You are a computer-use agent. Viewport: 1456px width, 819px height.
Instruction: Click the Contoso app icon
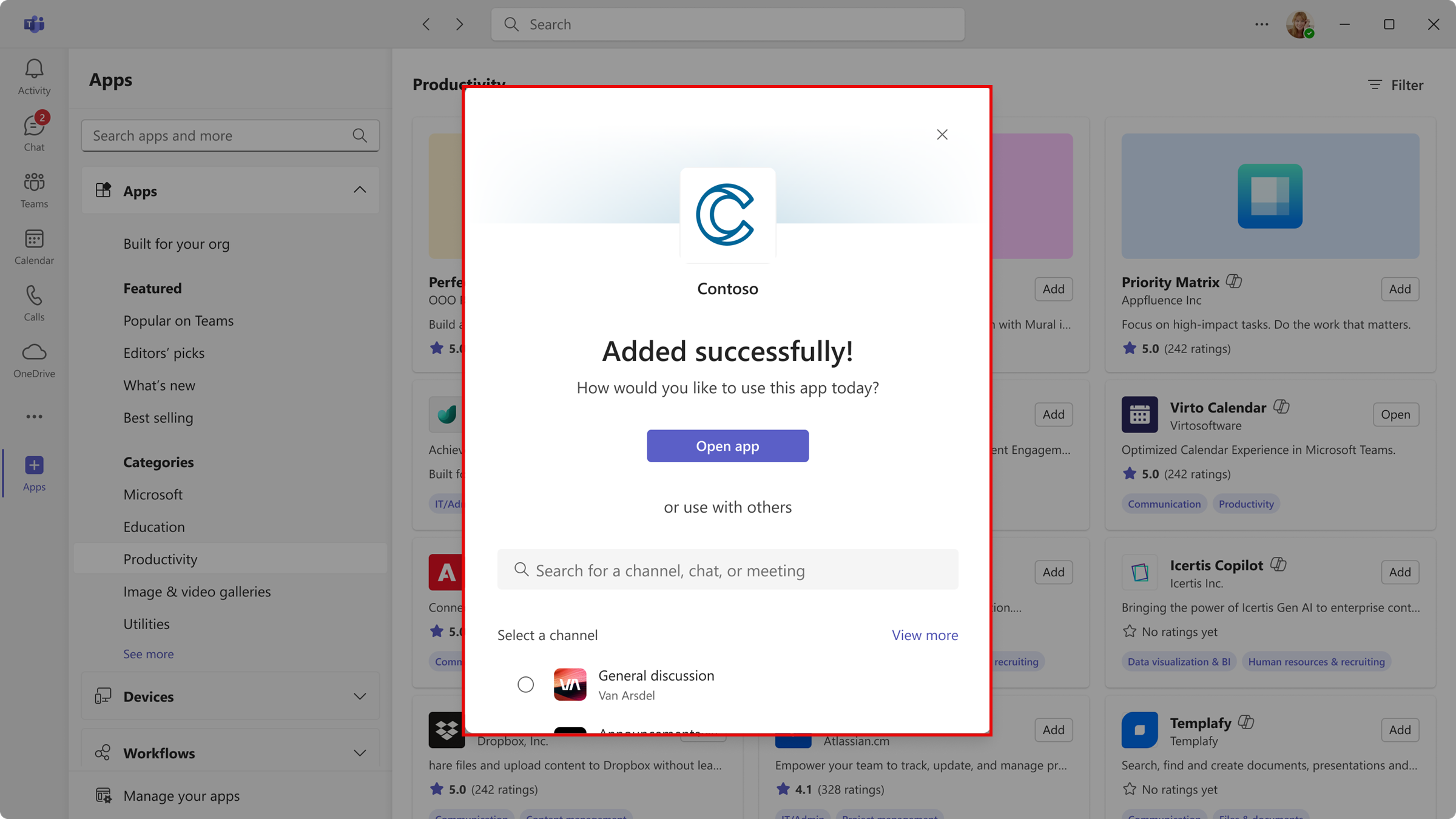[728, 214]
